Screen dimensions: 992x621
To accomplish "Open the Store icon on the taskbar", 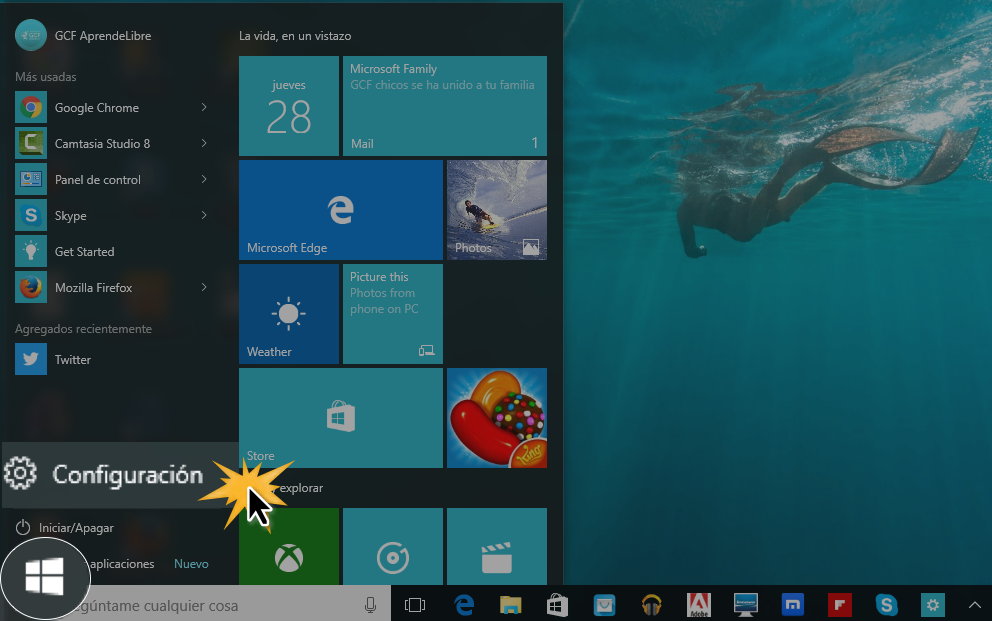I will point(557,605).
